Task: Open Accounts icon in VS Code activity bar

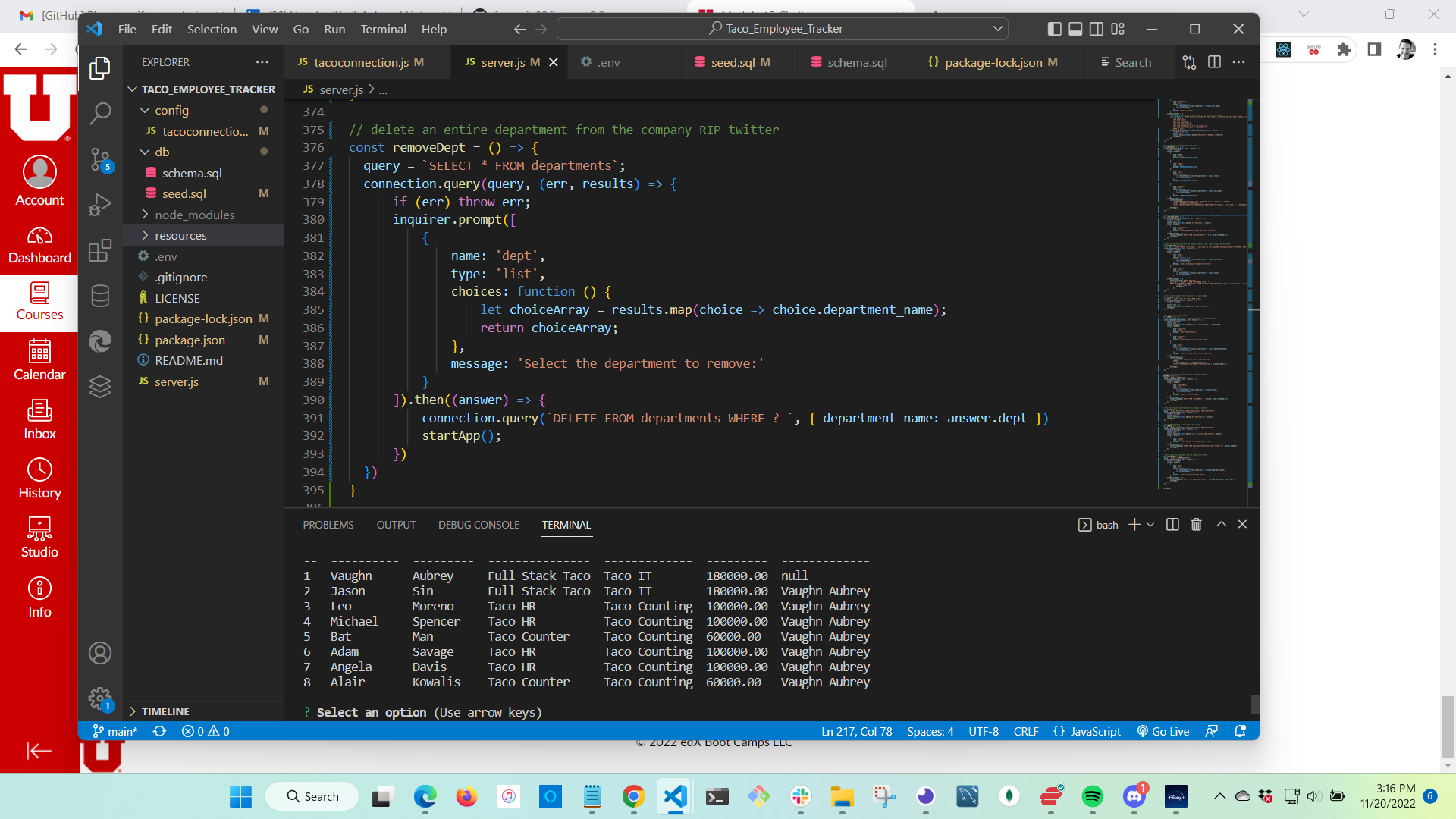Action: [x=100, y=653]
